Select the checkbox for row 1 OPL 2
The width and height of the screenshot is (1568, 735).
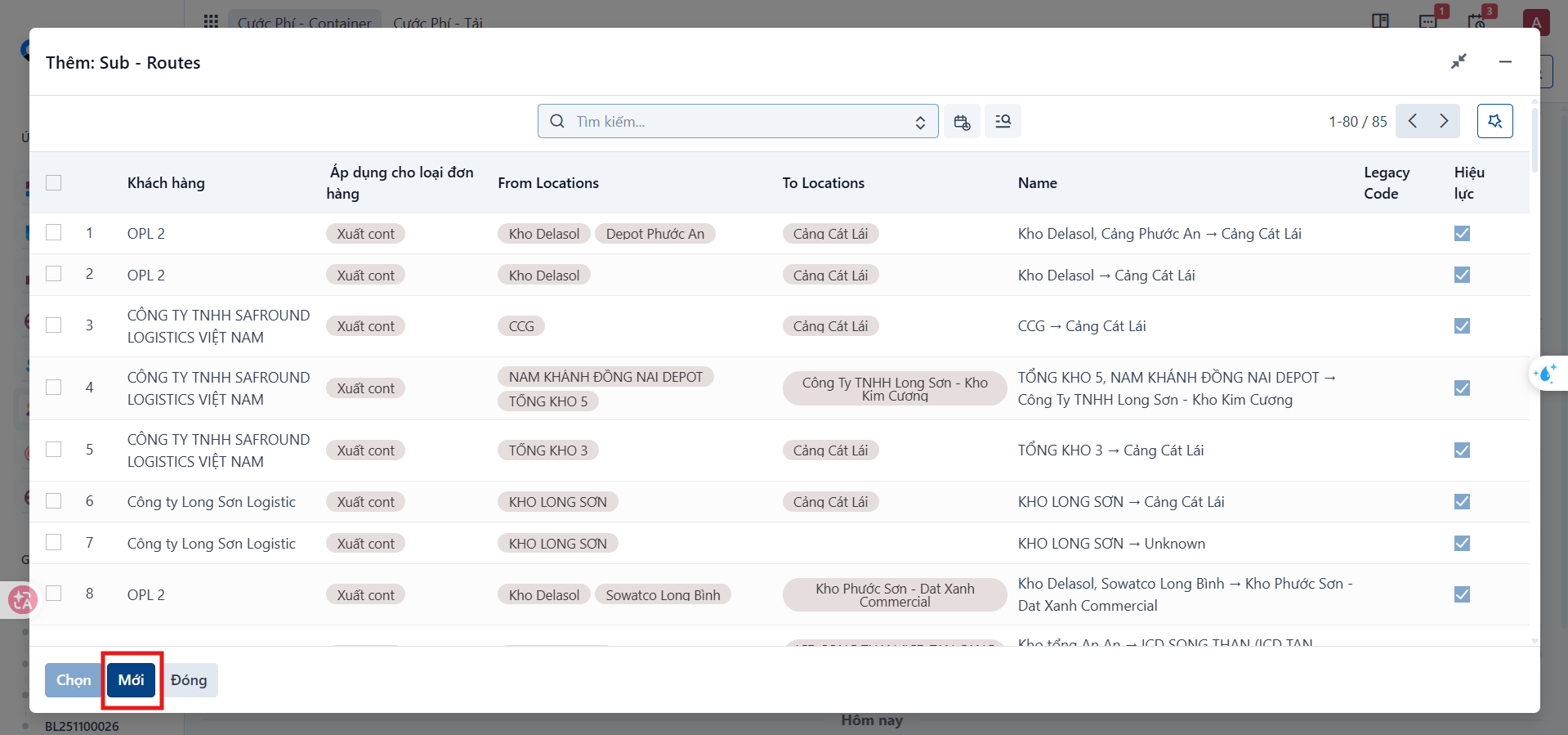click(x=54, y=232)
